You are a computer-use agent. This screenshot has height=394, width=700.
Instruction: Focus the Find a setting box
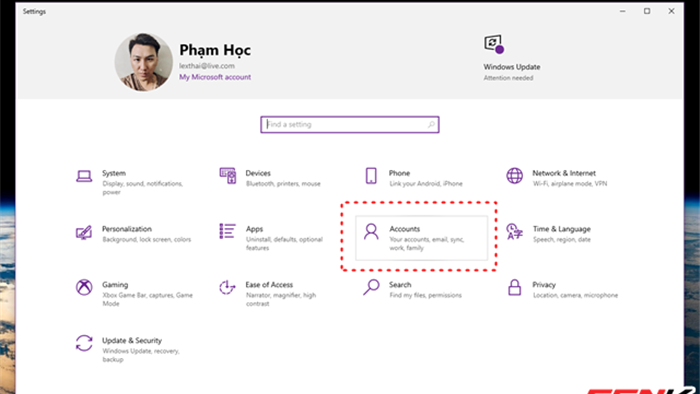point(350,124)
